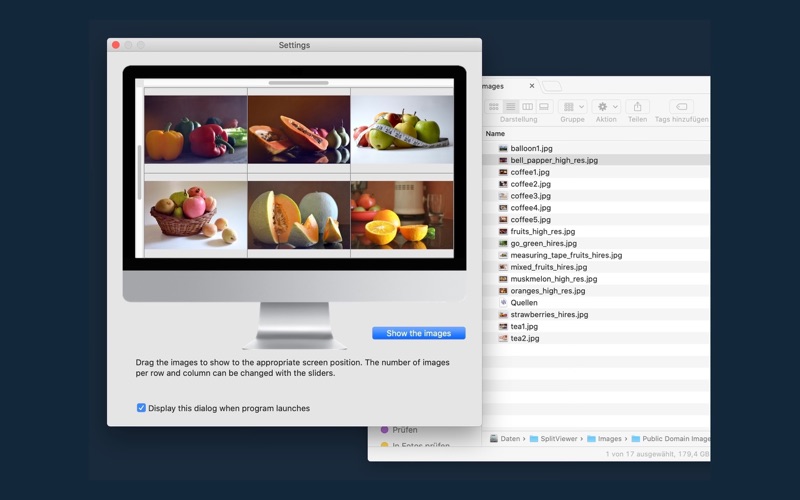Switch Finder to list view
800x500 pixels.
[x=510, y=107]
